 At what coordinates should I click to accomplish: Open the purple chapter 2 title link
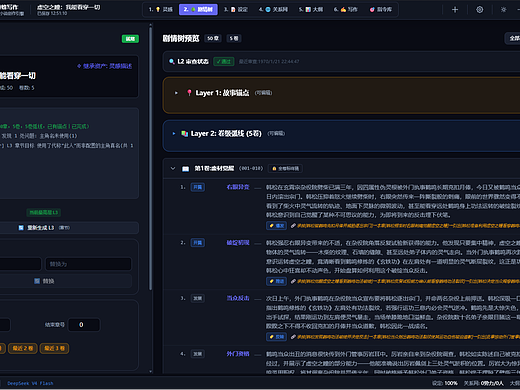click(x=238, y=243)
